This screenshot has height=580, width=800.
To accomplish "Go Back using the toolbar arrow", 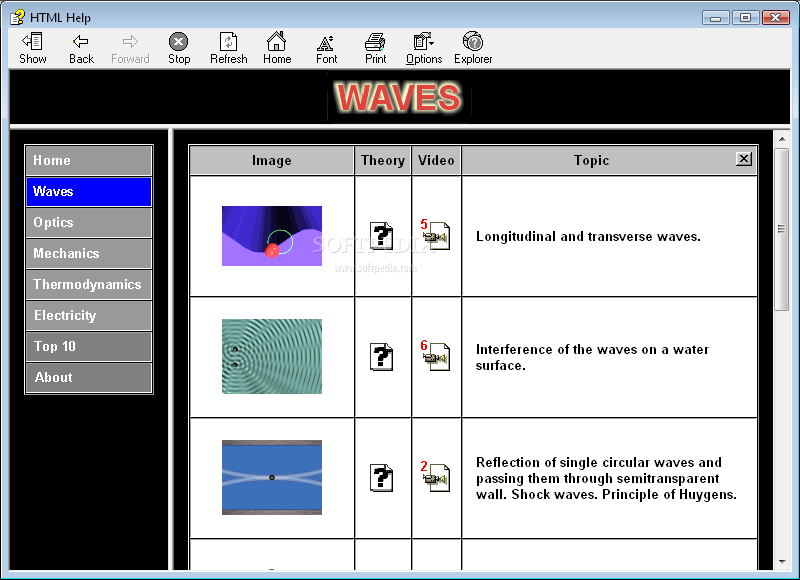I will [x=81, y=48].
